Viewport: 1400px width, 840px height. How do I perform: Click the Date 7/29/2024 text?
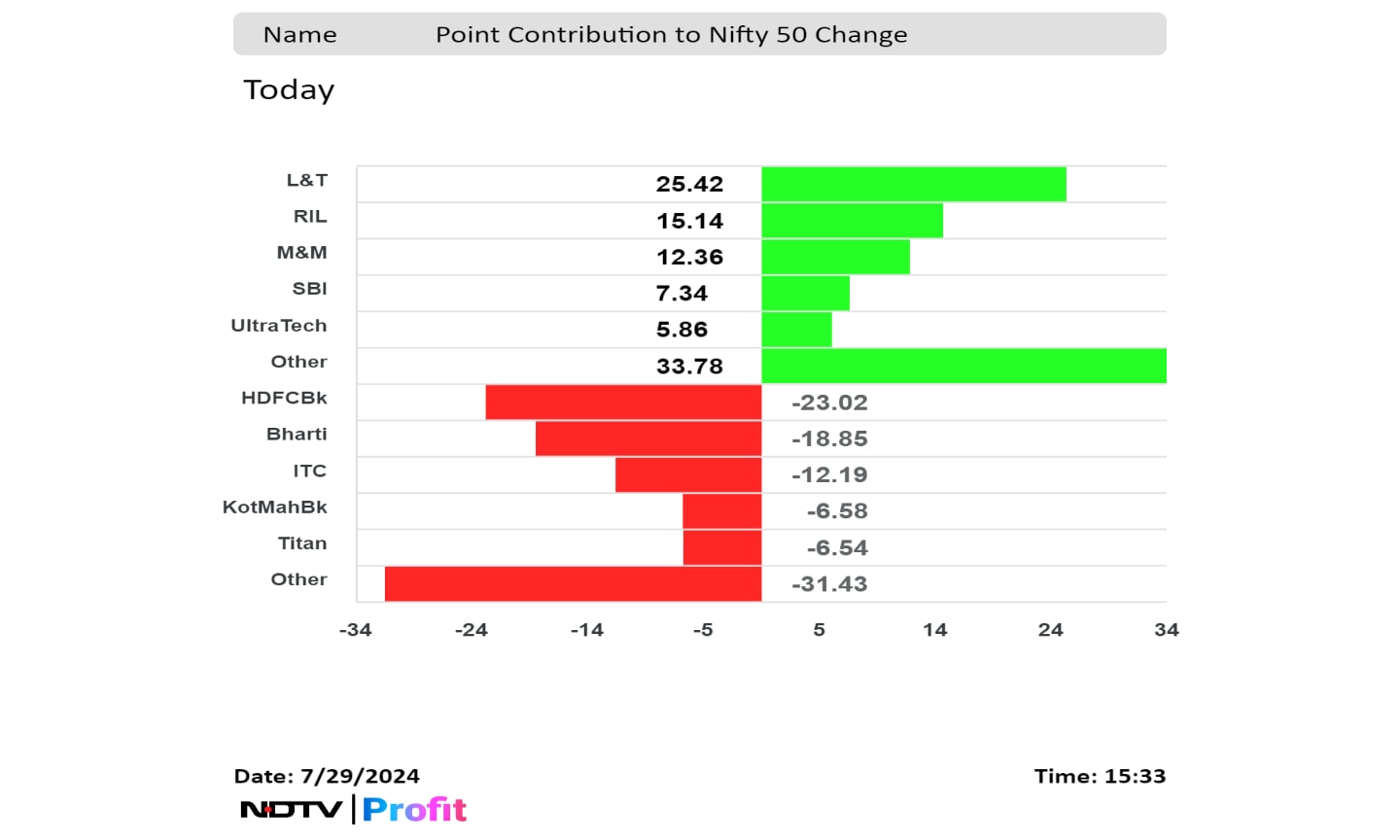[327, 776]
